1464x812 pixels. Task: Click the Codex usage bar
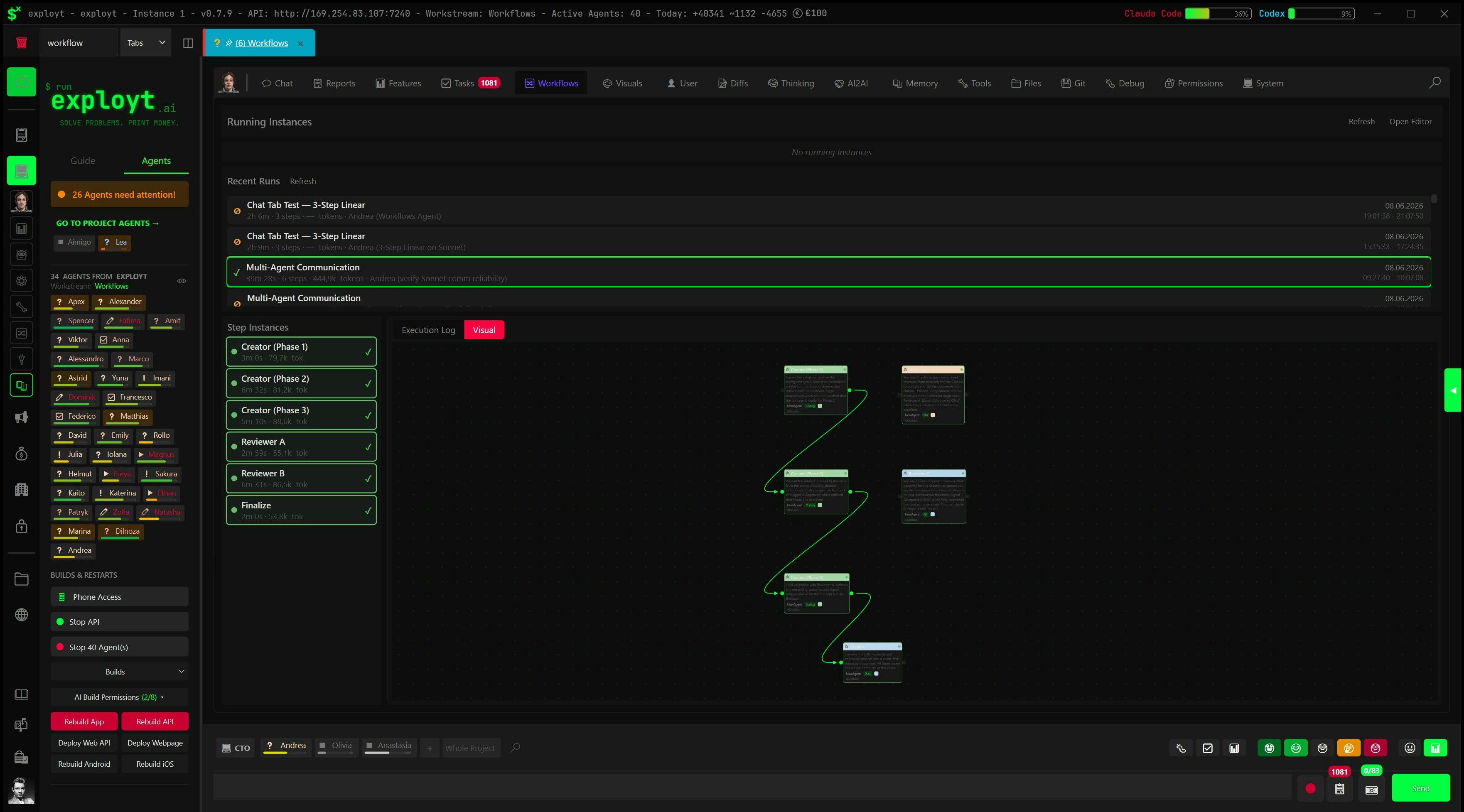click(1322, 14)
